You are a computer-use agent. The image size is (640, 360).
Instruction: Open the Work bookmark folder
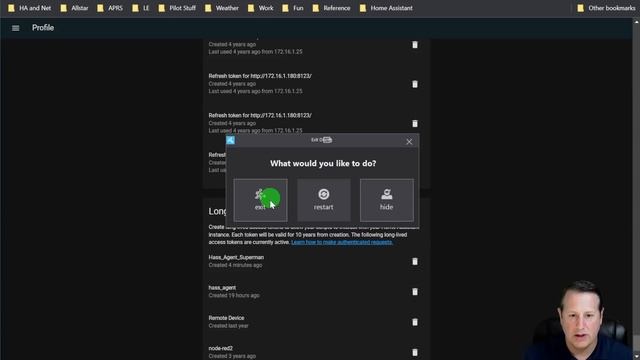(260, 8)
